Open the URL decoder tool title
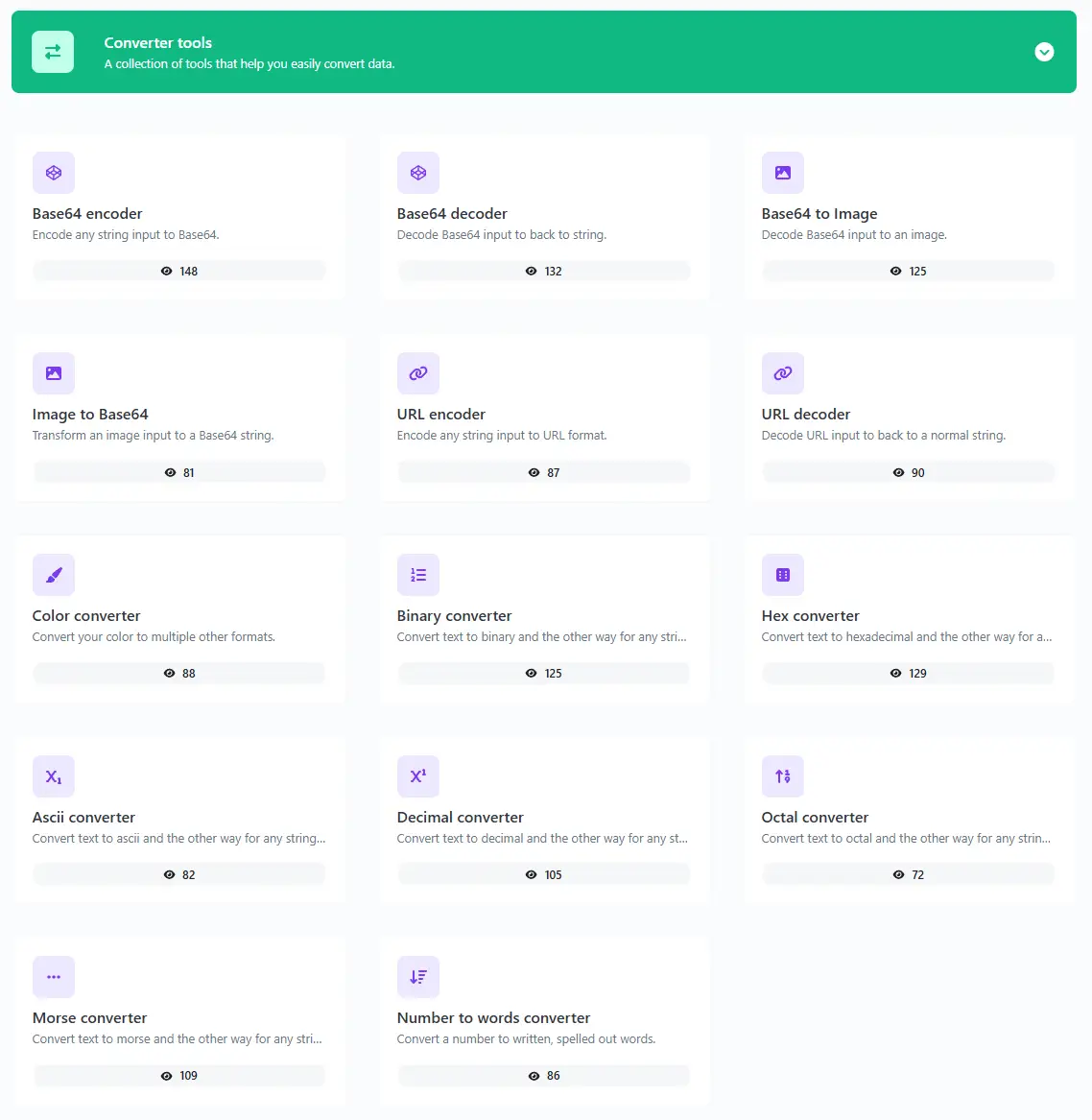The height and width of the screenshot is (1120, 1092). (806, 415)
